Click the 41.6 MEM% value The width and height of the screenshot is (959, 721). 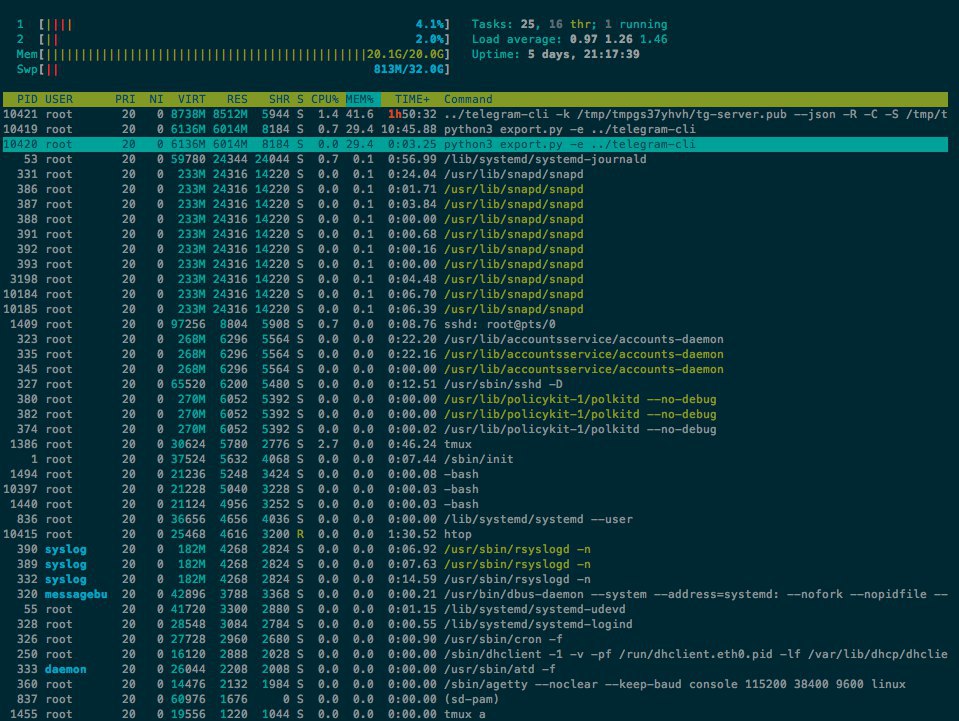(x=359, y=114)
